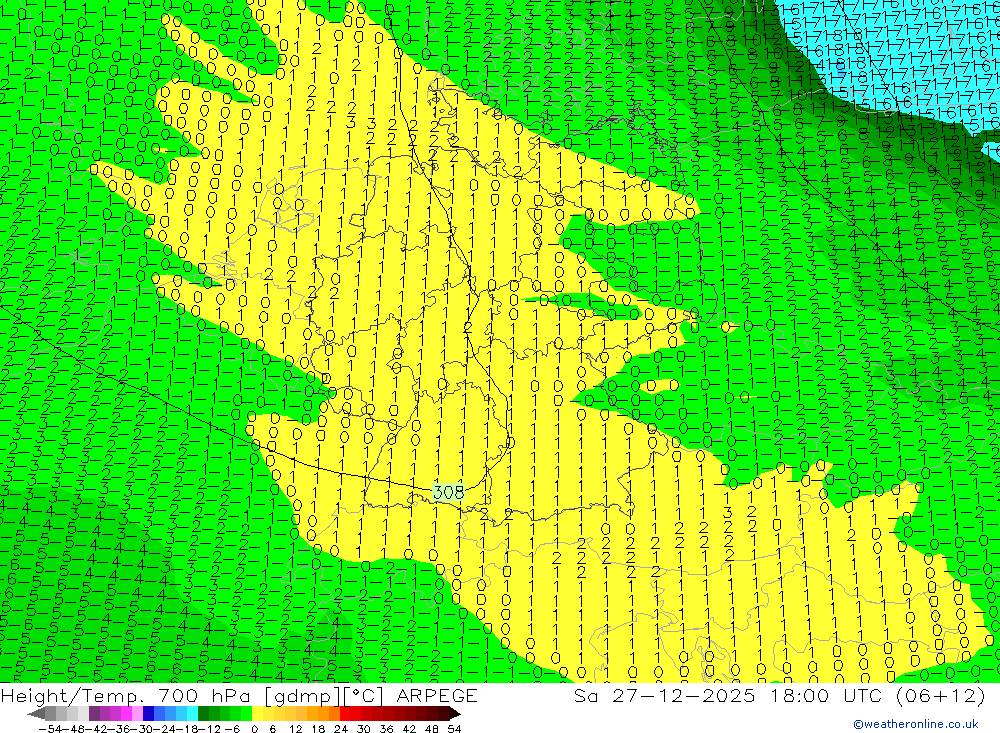This screenshot has height=733, width=1000.
Task: Click the dark maroon right arrow end of legend
Action: 455,714
